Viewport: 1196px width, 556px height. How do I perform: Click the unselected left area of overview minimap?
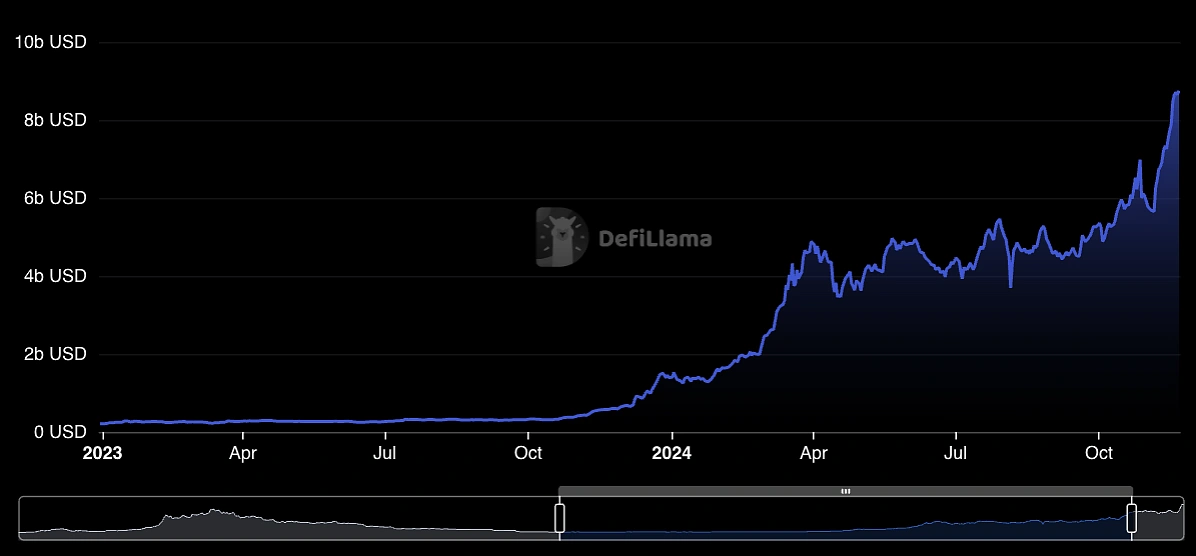pyautogui.click(x=290, y=518)
